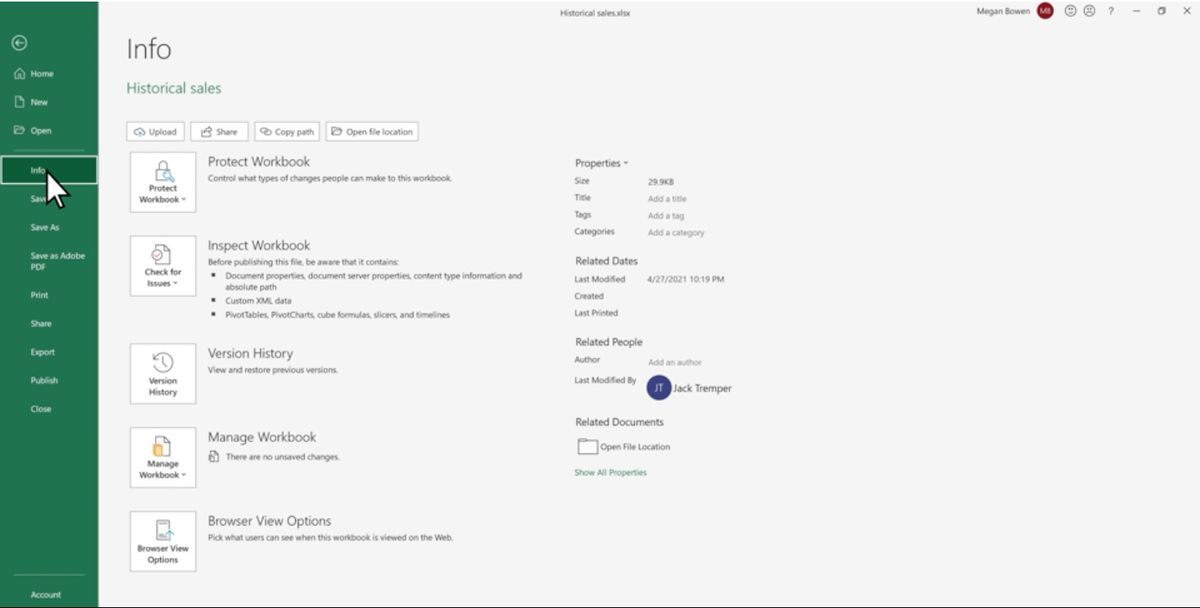Click Browser View Options button
The height and width of the screenshot is (608, 1200).
point(163,542)
